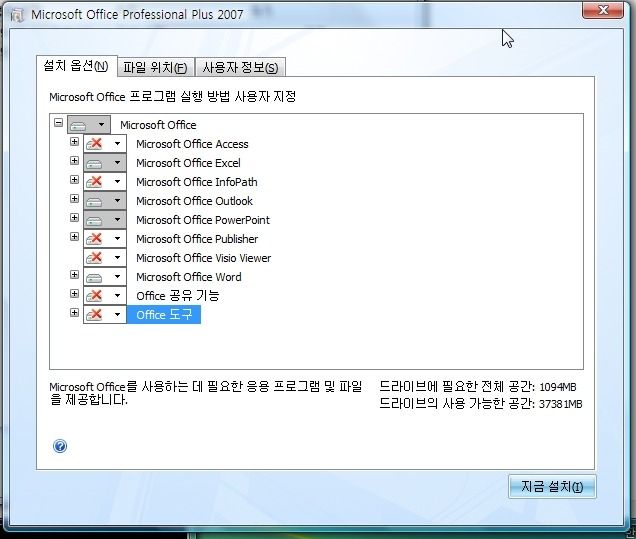
Task: Open the blue help question mark icon
Action: 60,446
